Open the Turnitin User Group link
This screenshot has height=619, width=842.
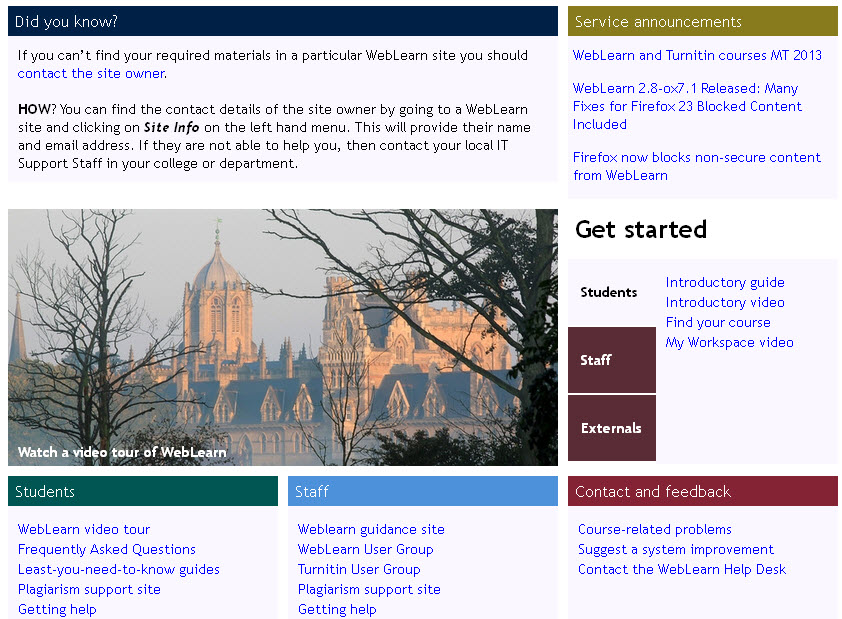coord(359,570)
